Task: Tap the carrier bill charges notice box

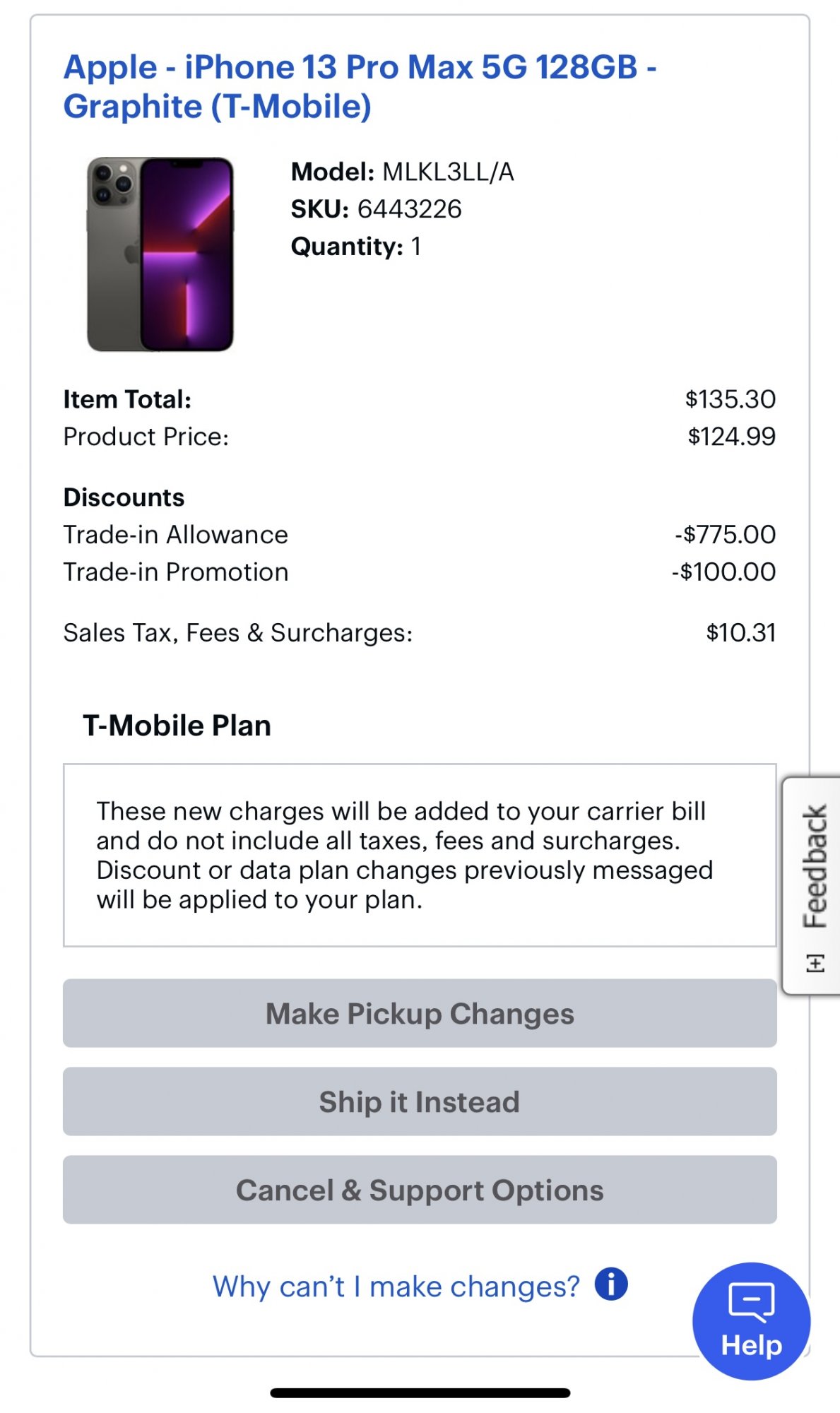Action: tap(420, 855)
